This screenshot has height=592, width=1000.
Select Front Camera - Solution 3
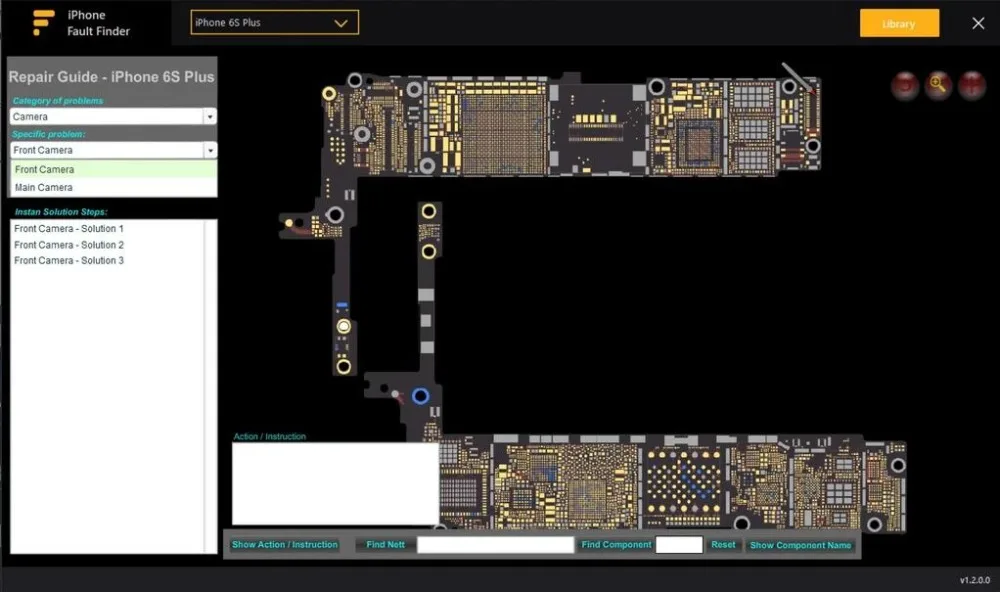tap(69, 260)
